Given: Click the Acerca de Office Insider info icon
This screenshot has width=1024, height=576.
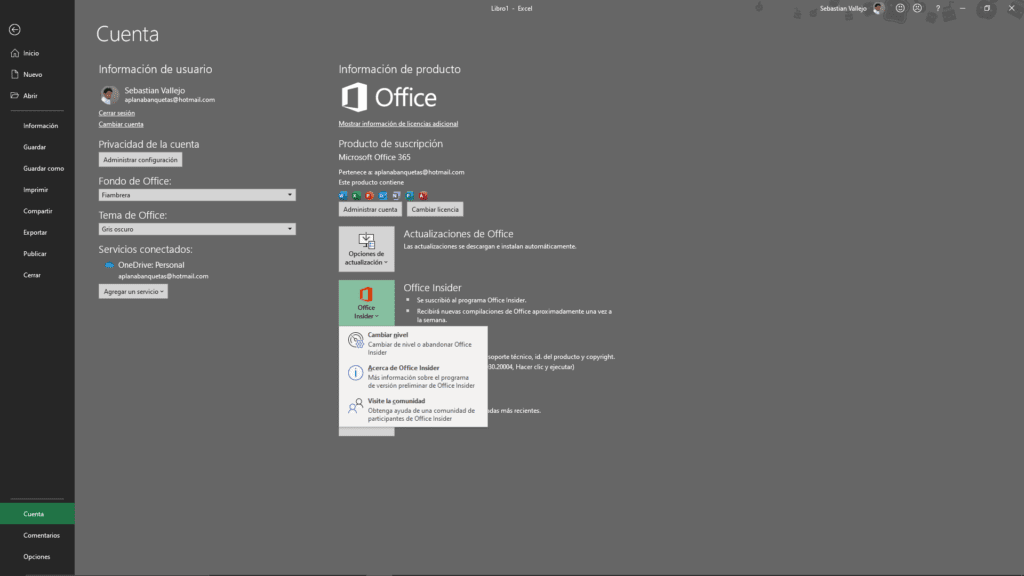Looking at the screenshot, I should click(355, 373).
